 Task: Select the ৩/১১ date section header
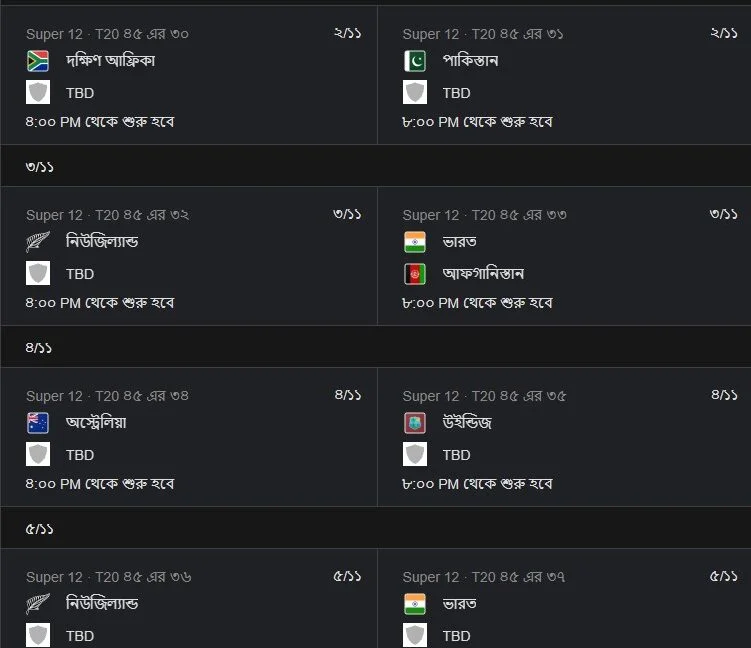coord(376,166)
